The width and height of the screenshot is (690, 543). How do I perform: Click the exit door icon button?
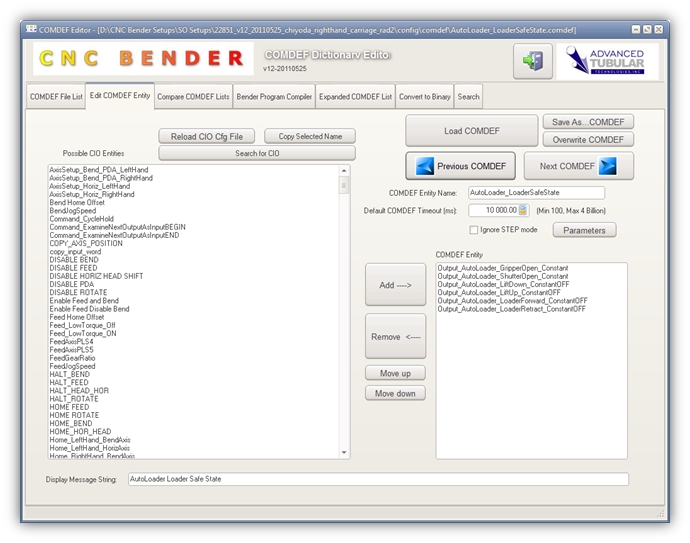(532, 61)
